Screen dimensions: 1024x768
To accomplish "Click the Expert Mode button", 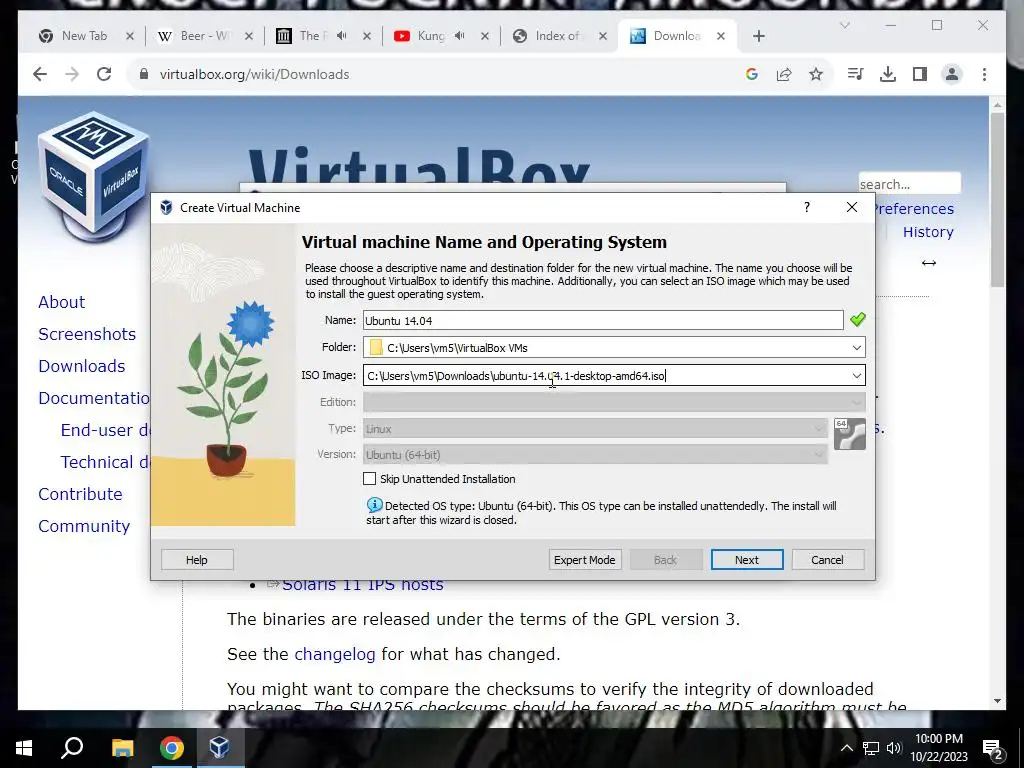I will click(584, 560).
